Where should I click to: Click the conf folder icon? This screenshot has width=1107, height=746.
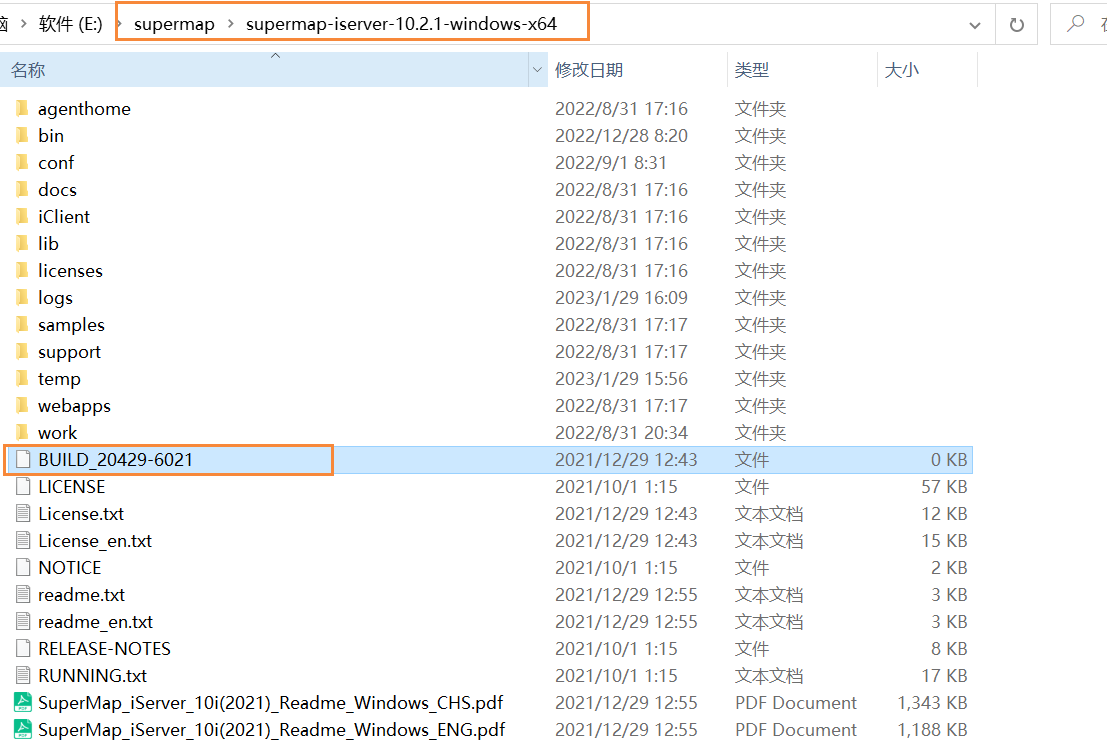click(23, 162)
